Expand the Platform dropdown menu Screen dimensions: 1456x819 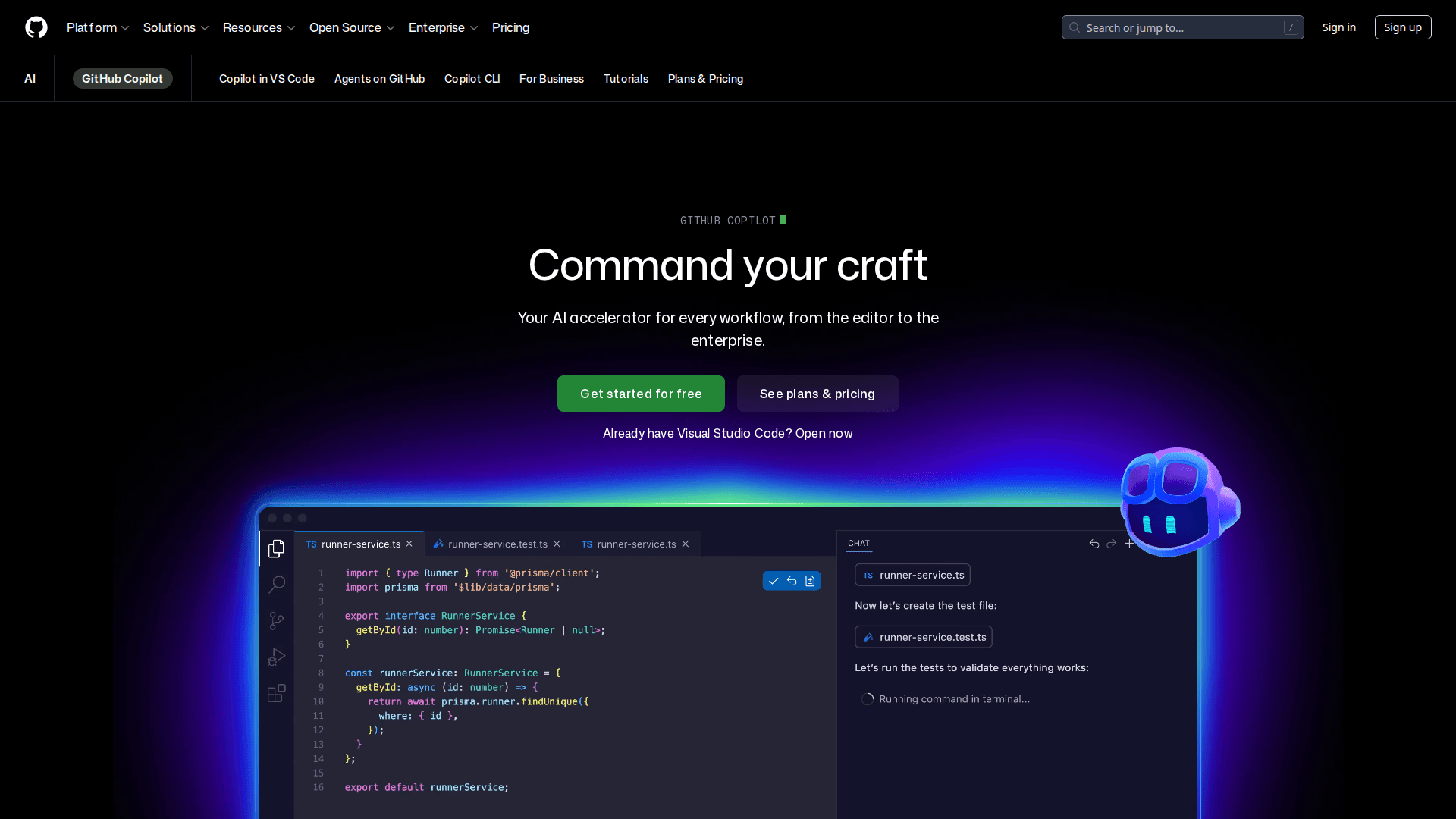pos(98,27)
